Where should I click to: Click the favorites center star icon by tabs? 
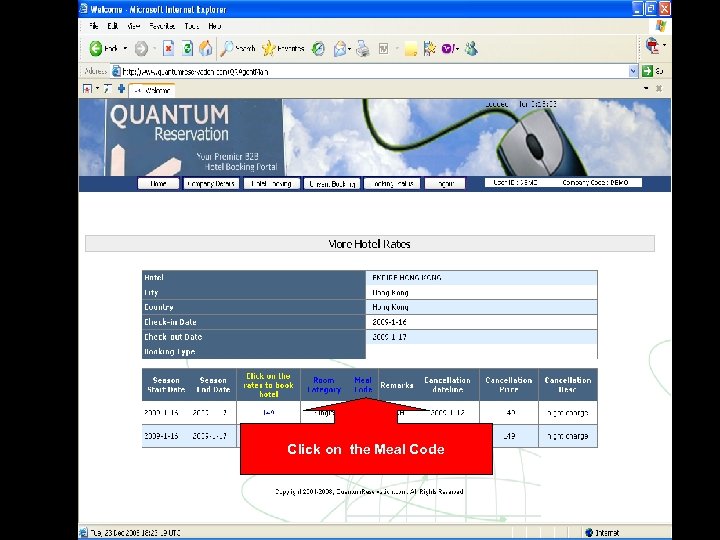(x=87, y=89)
